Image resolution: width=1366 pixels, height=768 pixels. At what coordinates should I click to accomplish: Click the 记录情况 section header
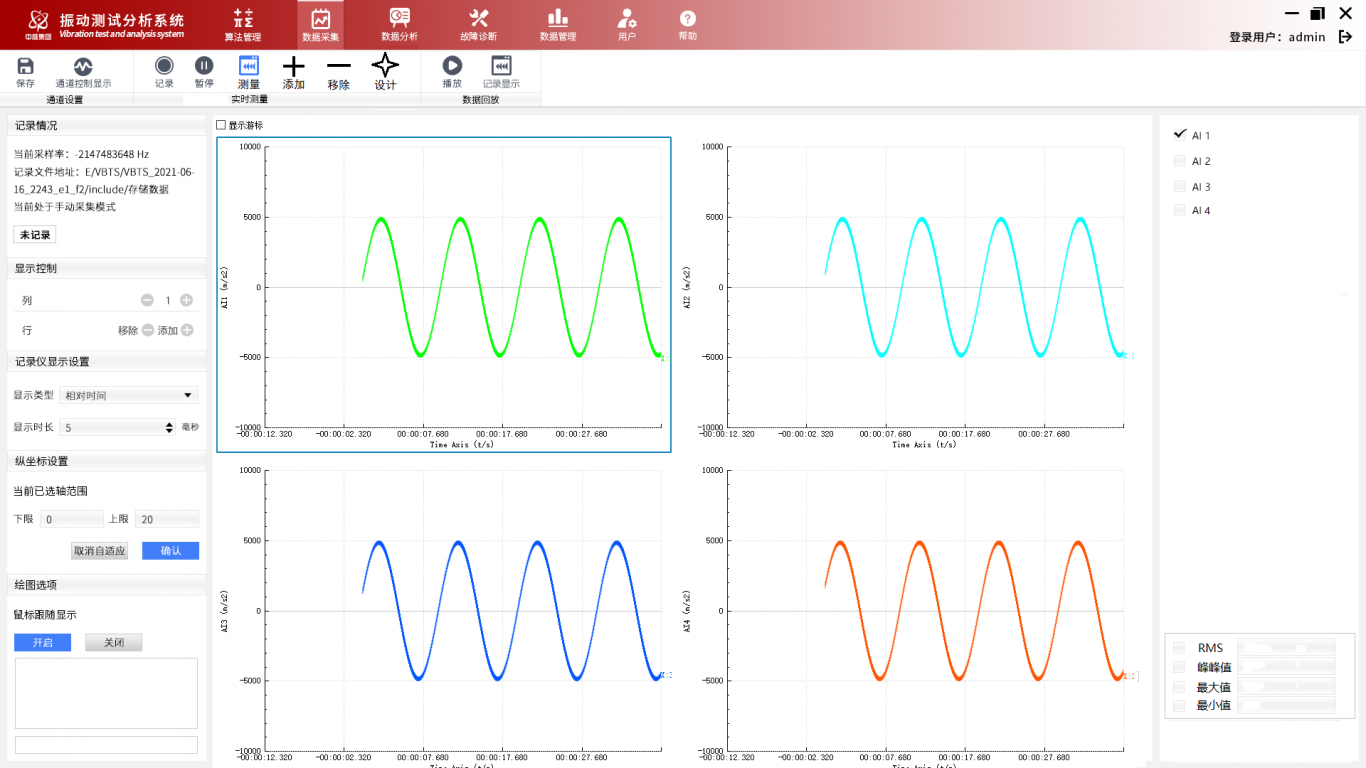[106, 126]
